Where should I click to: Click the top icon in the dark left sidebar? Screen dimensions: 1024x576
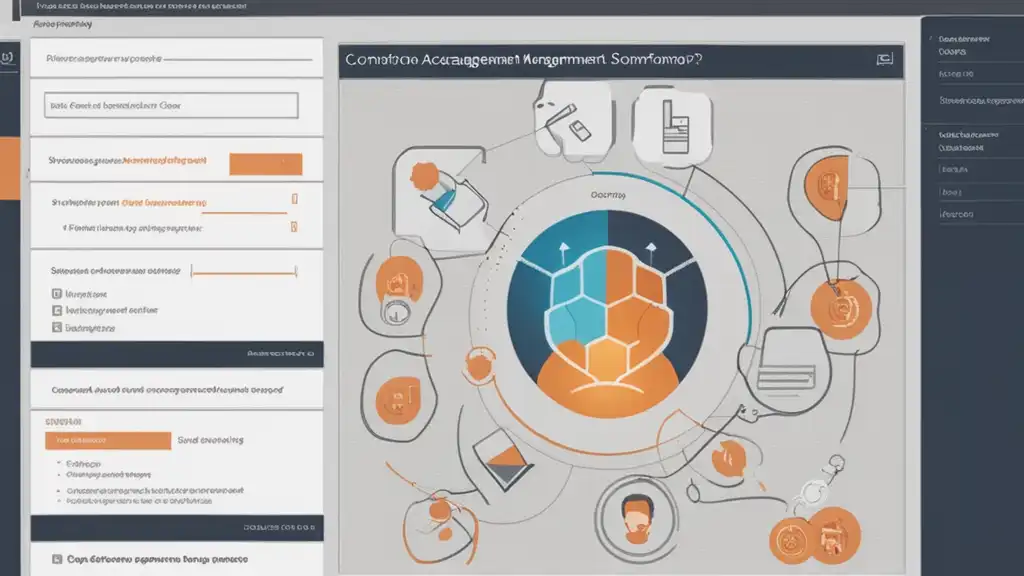click(7, 57)
